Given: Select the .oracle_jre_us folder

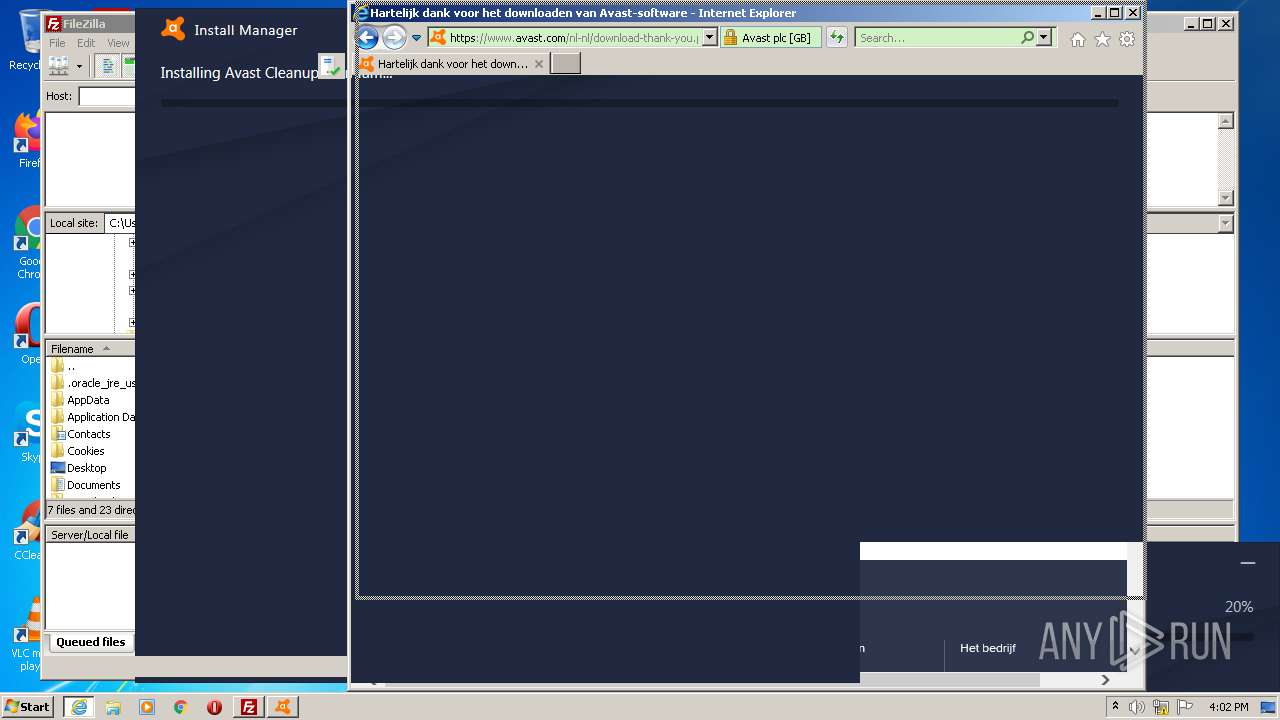Looking at the screenshot, I should click(92, 383).
